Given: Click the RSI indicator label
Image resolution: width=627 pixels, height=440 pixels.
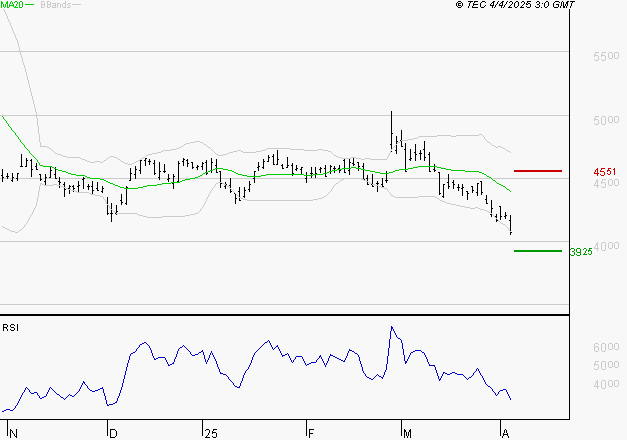Looking at the screenshot, I should tap(10, 327).
